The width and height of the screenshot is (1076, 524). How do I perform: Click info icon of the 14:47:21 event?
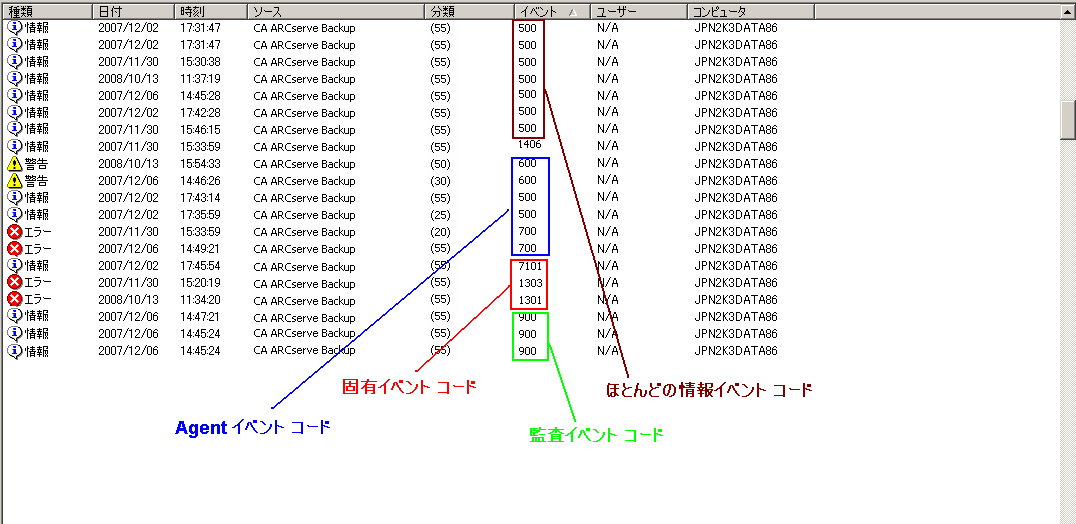(15, 316)
